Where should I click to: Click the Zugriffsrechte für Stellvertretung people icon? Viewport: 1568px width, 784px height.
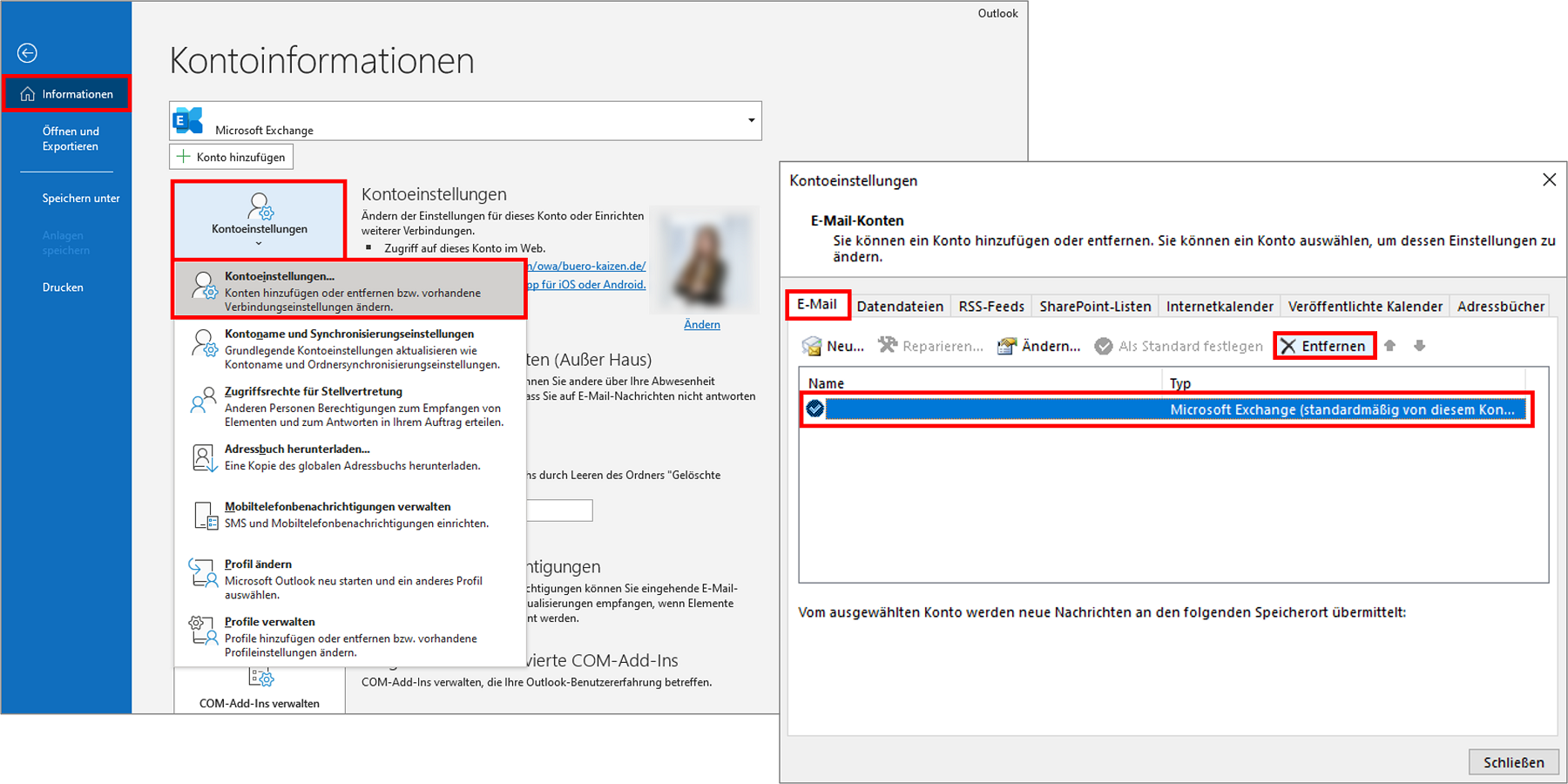(x=204, y=401)
